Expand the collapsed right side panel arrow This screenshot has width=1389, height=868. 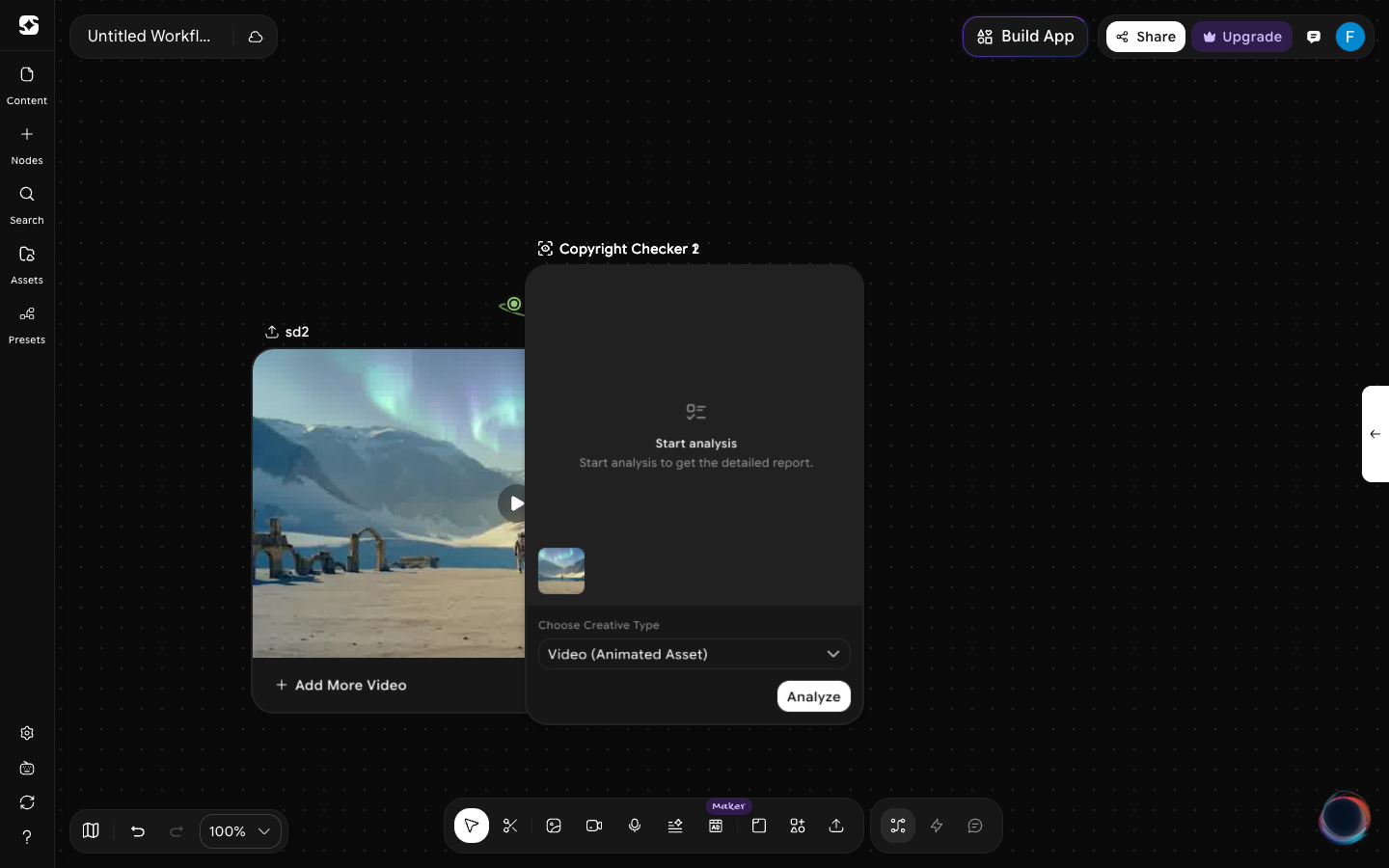tap(1375, 434)
